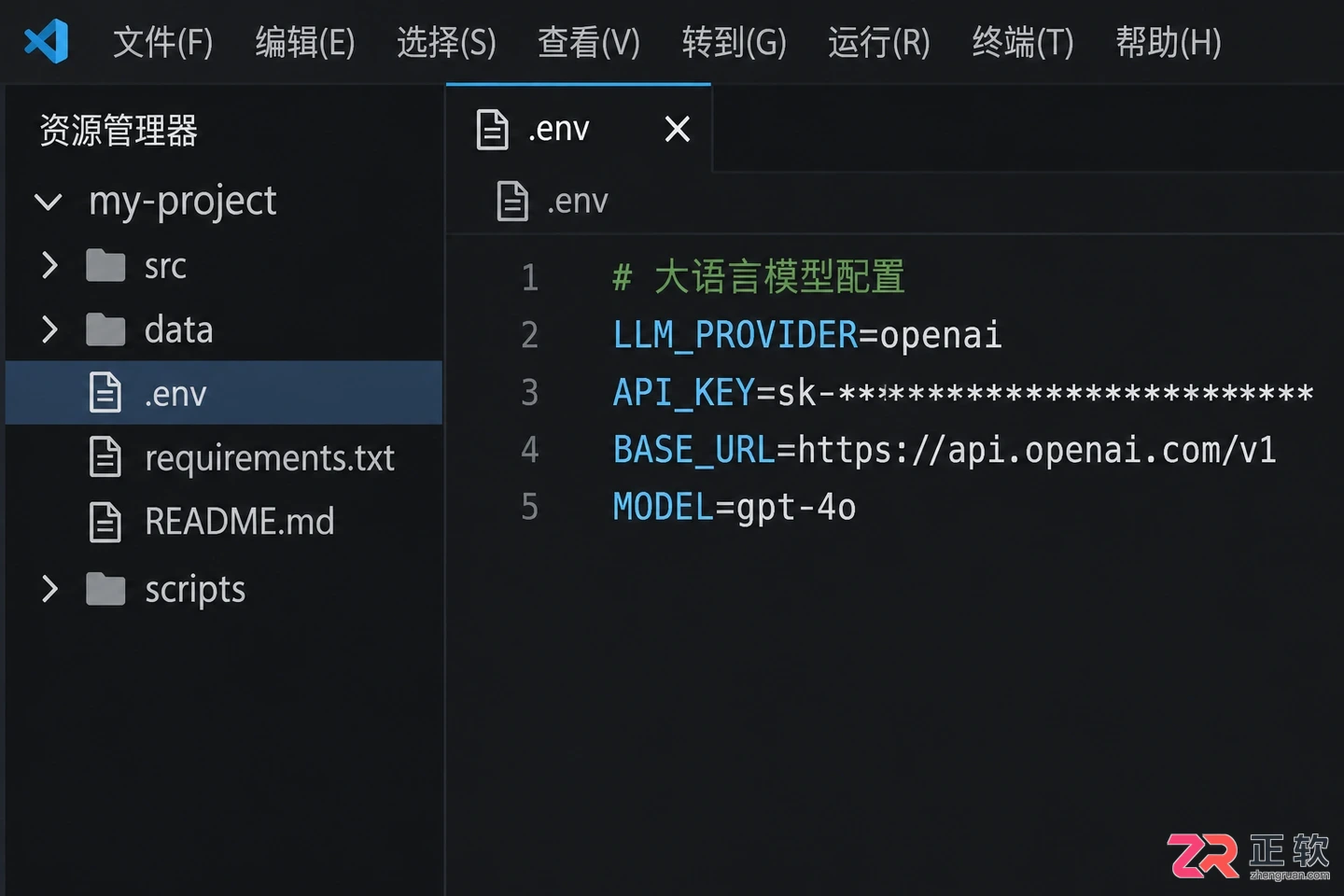The height and width of the screenshot is (896, 1344).
Task: Expand the src folder chevron
Action: click(49, 266)
